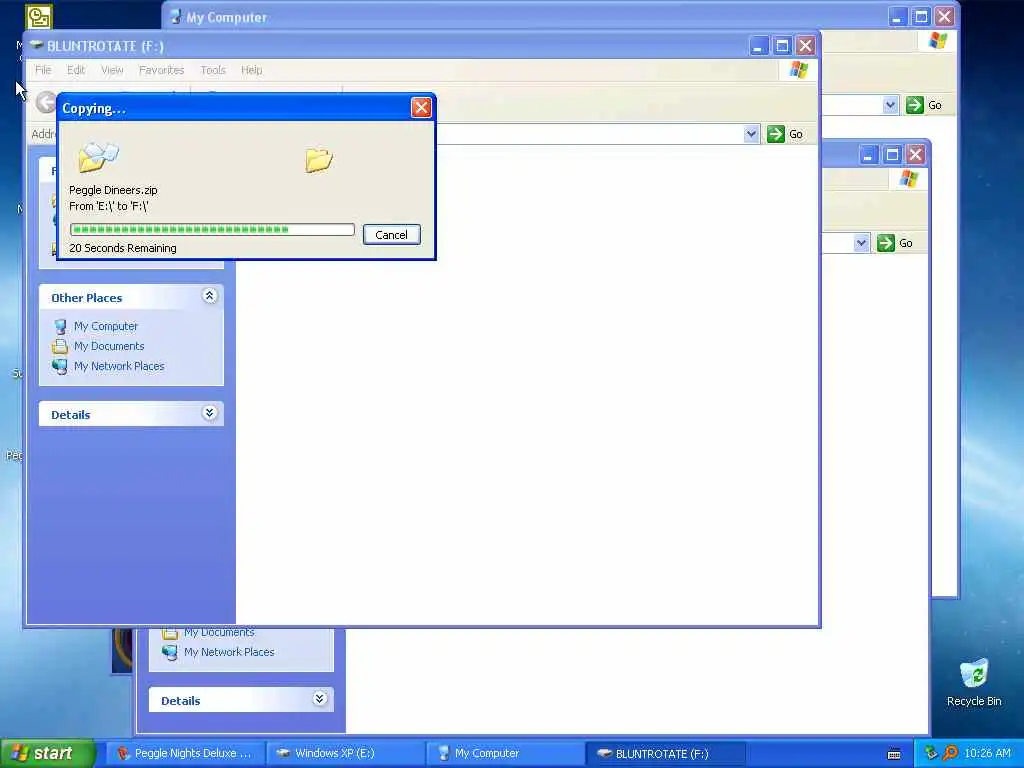Close the Windows XP (E:) window
The height and width of the screenshot is (768, 1024).
(x=916, y=155)
